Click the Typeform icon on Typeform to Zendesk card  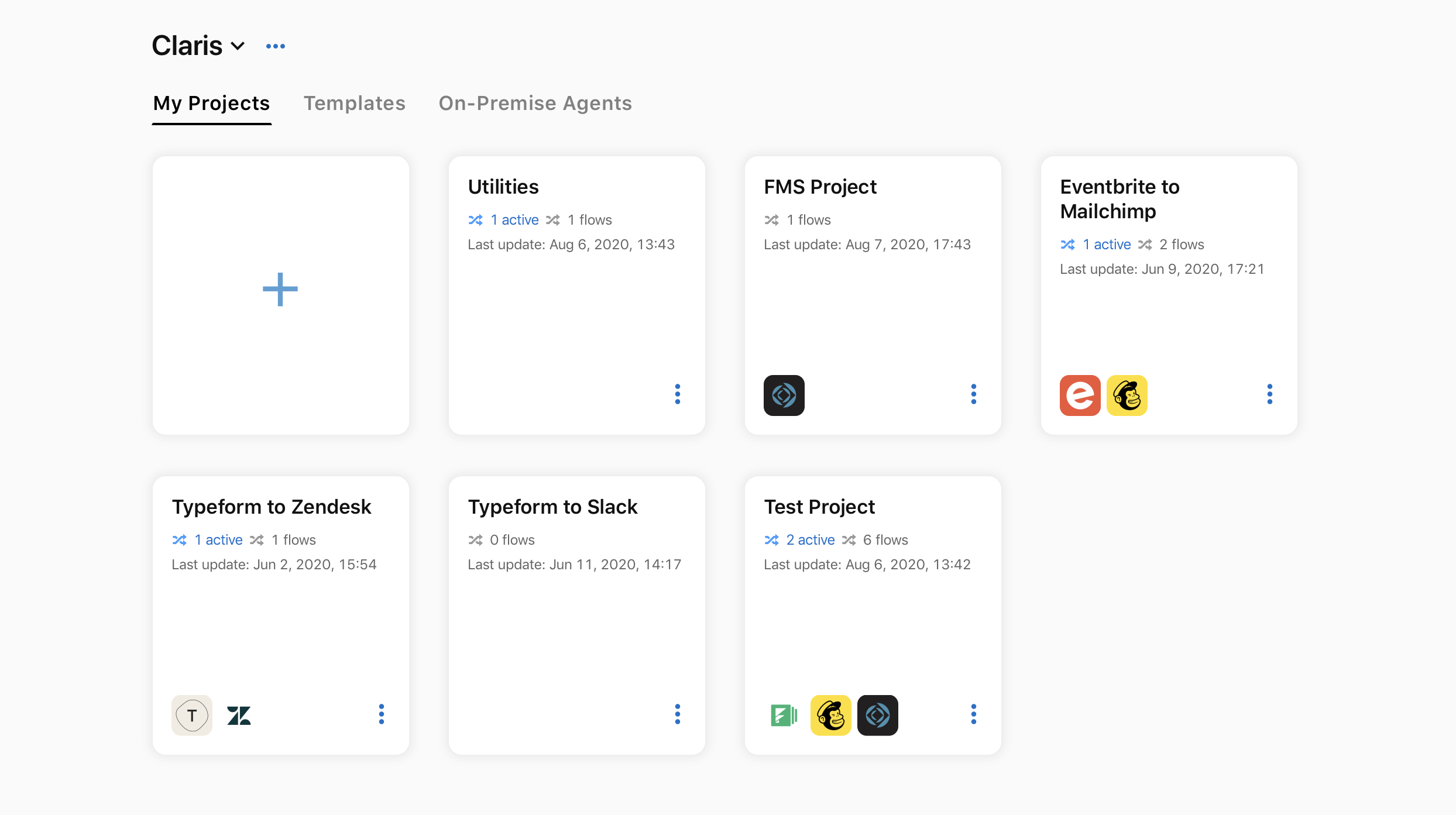coord(191,715)
